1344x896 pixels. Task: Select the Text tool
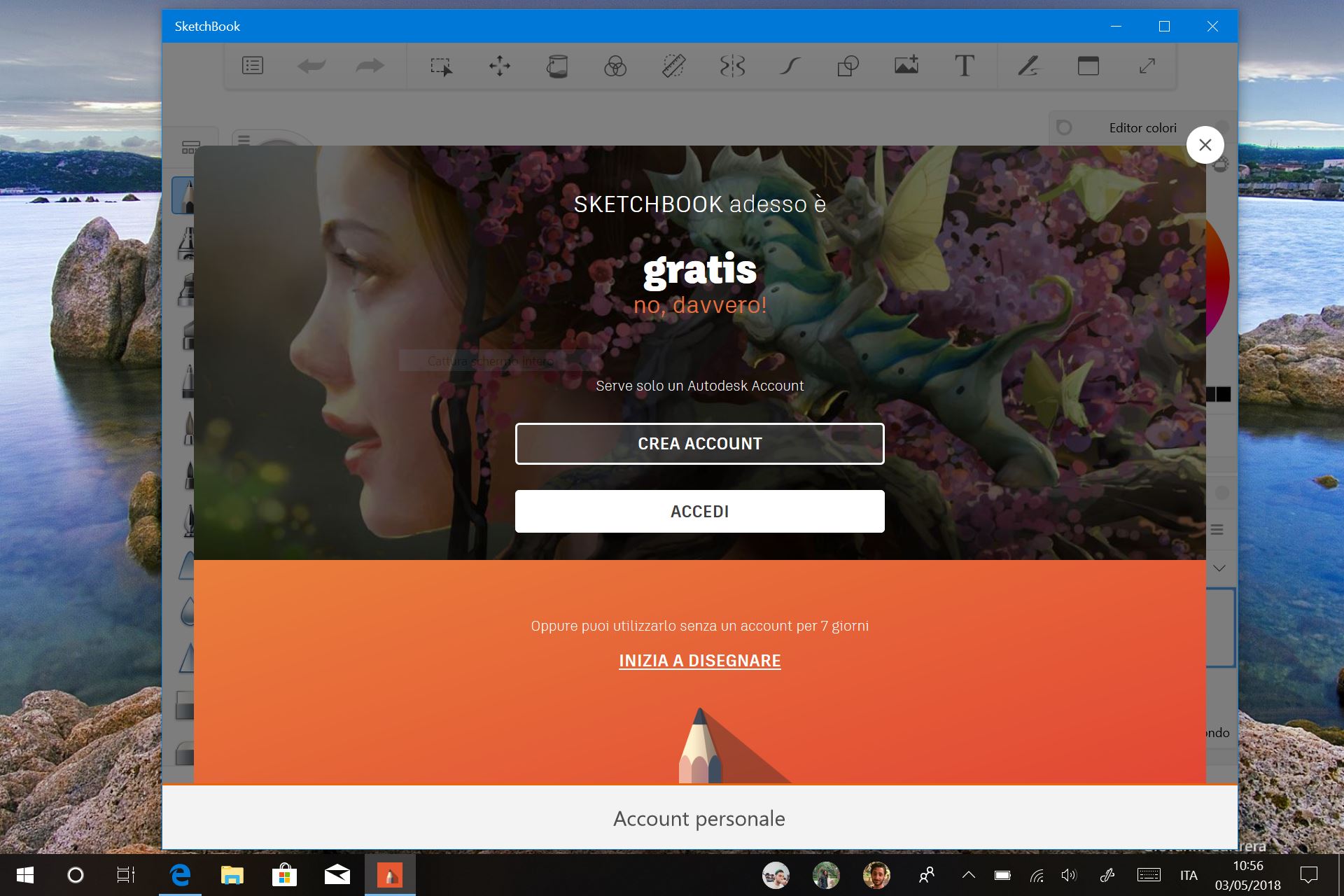[965, 66]
